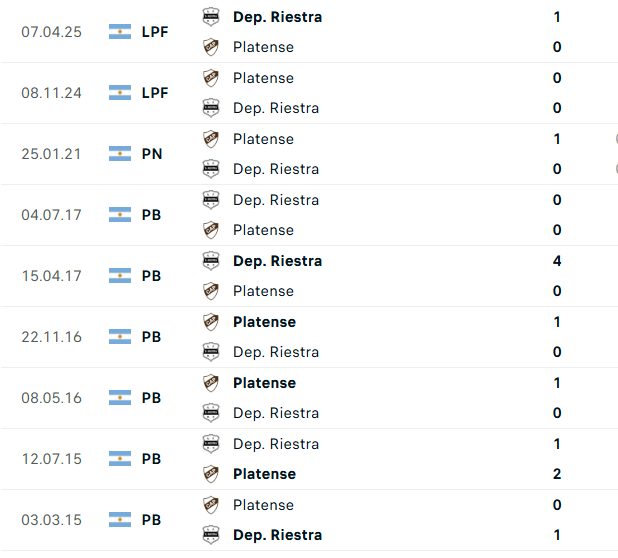
Task: Click the 08.11.24 match date
Action: (51, 93)
